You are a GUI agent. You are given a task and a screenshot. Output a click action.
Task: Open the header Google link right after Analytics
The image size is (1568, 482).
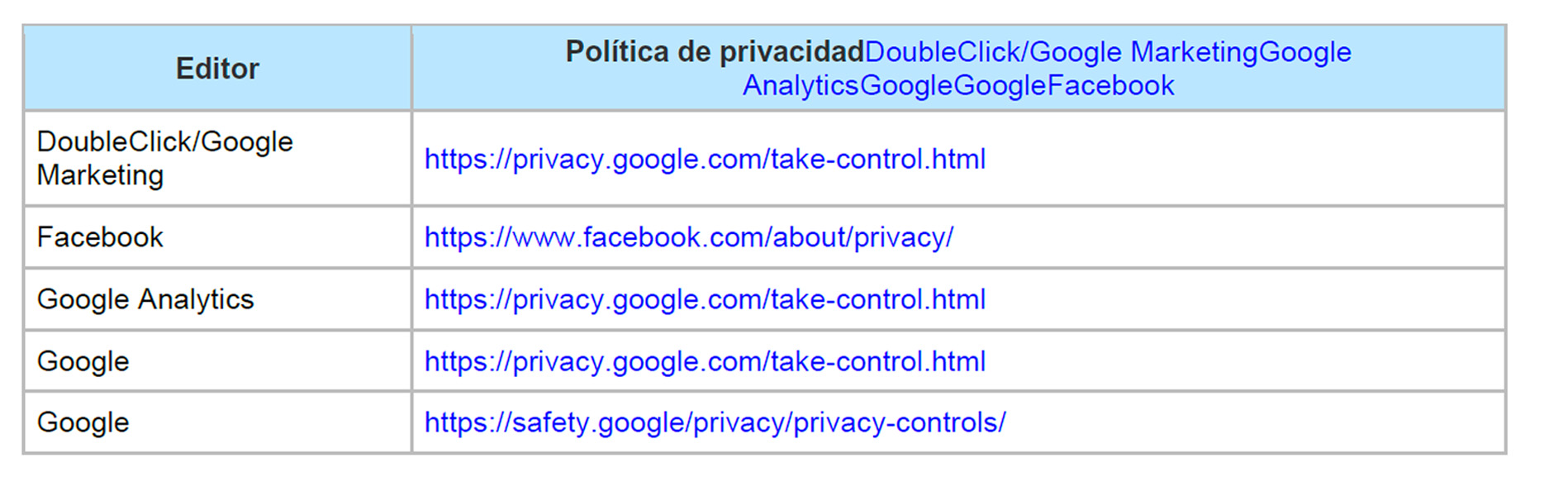pyautogui.click(x=906, y=86)
